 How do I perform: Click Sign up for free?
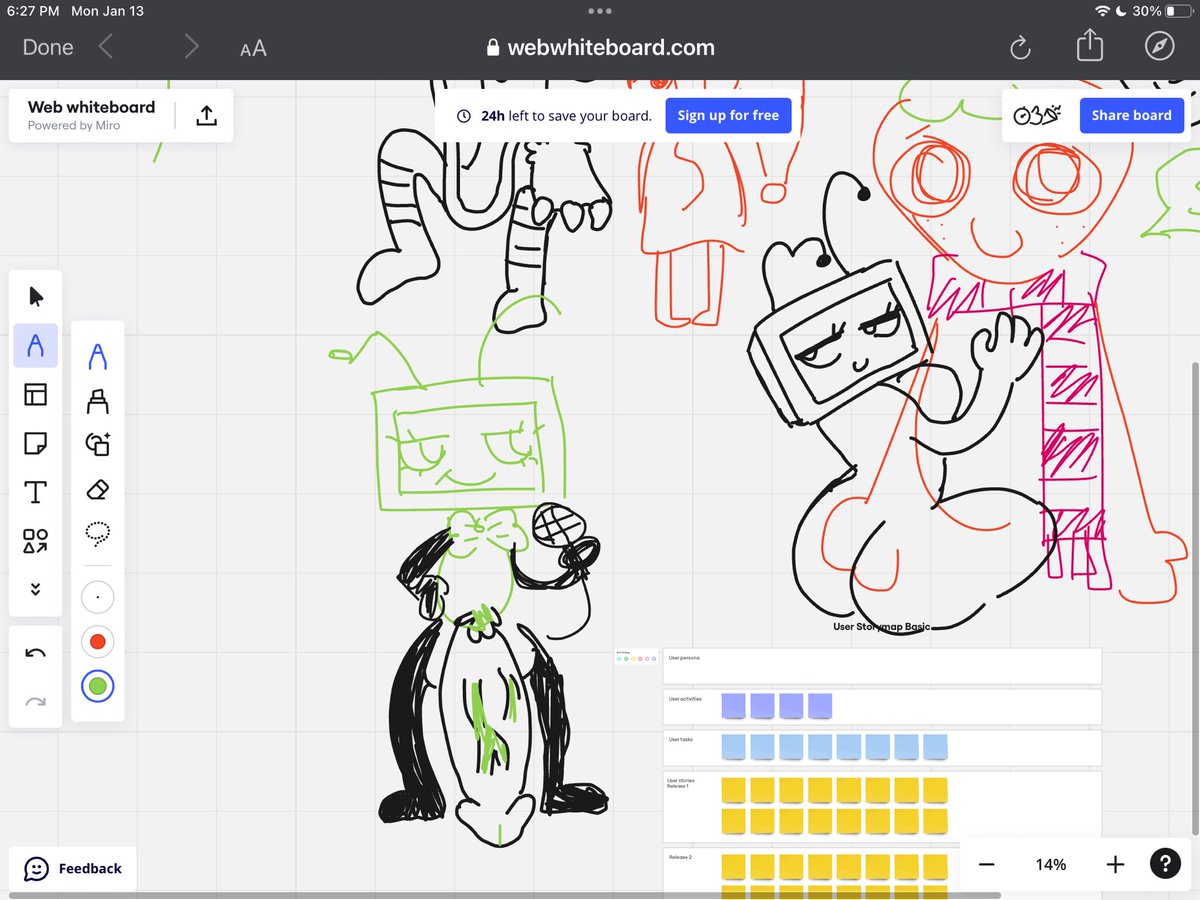pos(728,115)
